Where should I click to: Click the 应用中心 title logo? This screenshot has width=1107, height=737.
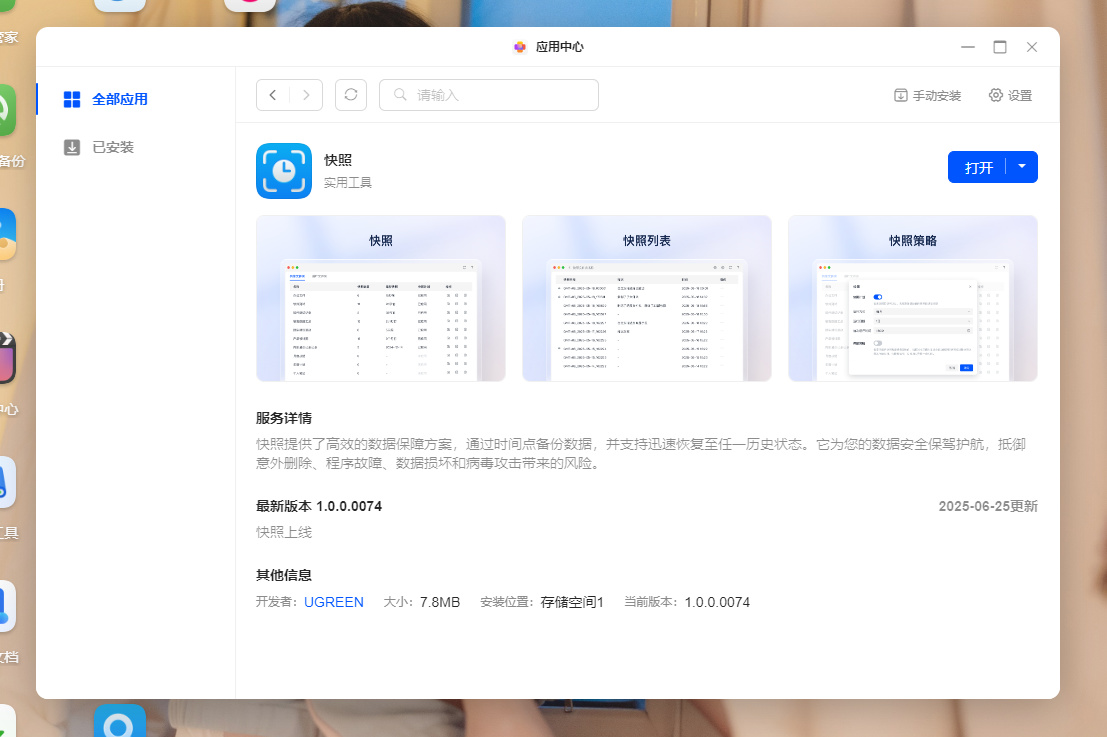pyautogui.click(x=520, y=47)
